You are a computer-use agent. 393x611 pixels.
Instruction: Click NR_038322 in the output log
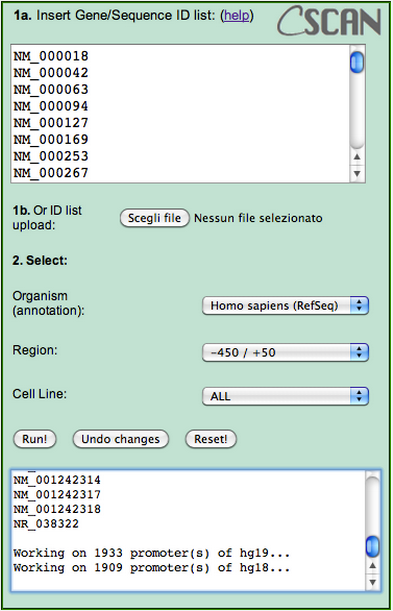(46, 524)
